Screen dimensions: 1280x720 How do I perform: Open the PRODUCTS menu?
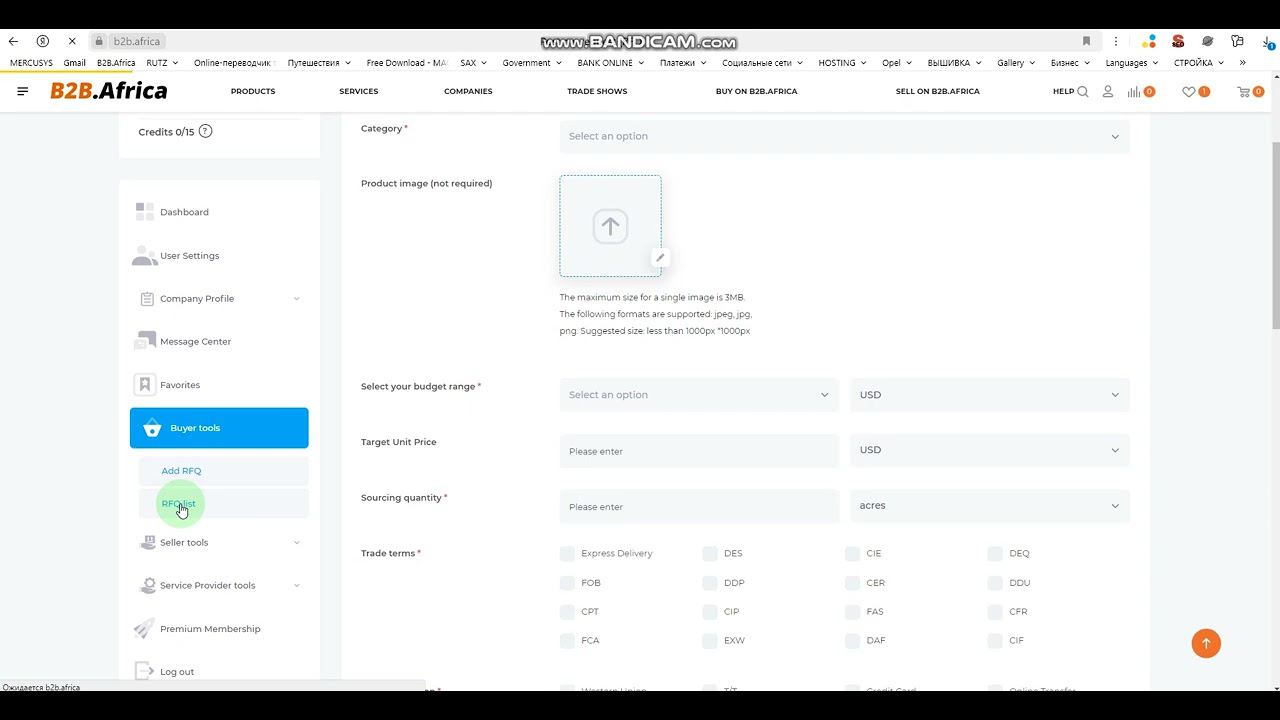[253, 91]
